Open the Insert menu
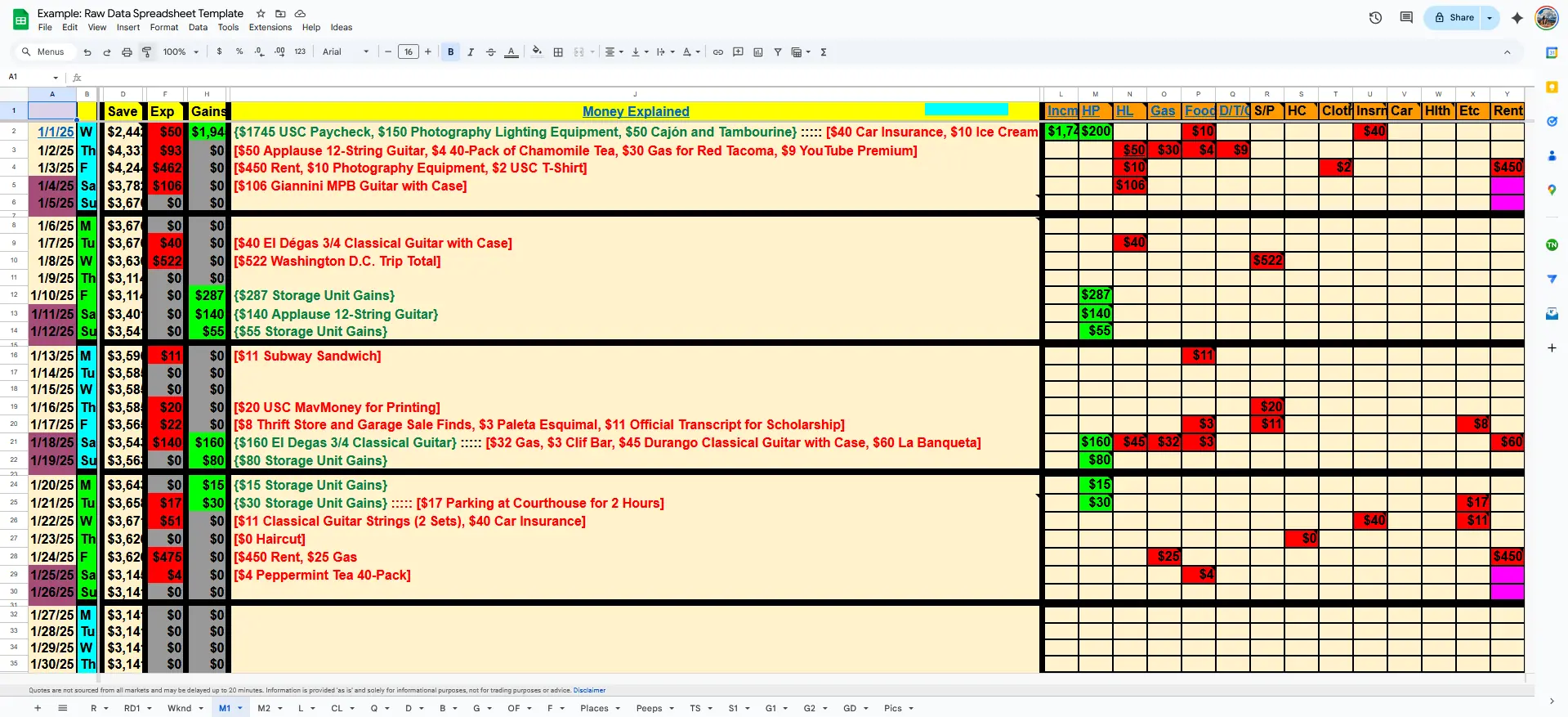 tap(128, 27)
